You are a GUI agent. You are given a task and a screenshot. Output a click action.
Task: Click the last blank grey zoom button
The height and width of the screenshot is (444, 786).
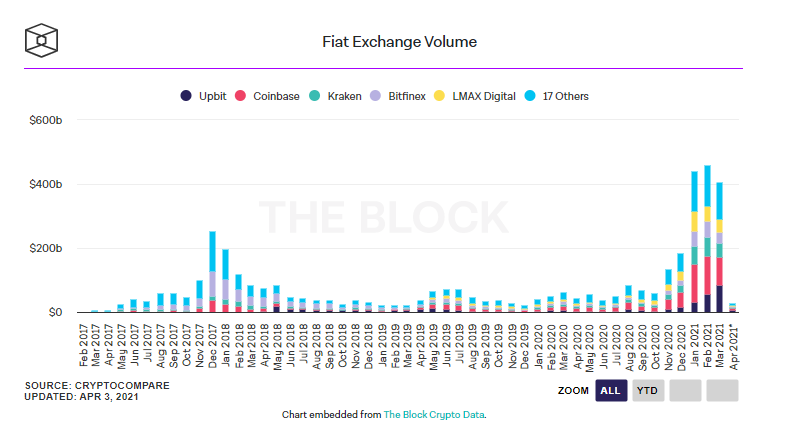(722, 390)
